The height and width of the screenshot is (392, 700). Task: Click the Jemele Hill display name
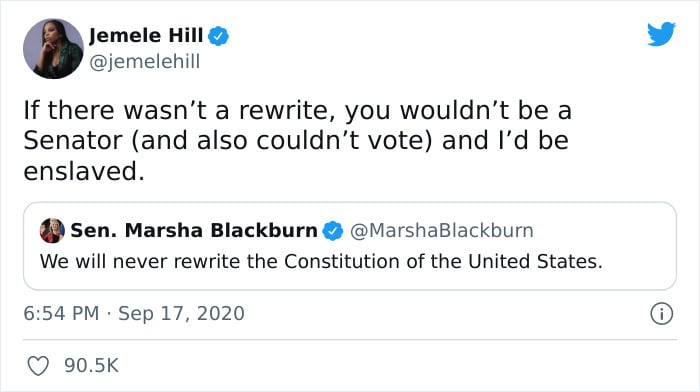click(x=146, y=35)
